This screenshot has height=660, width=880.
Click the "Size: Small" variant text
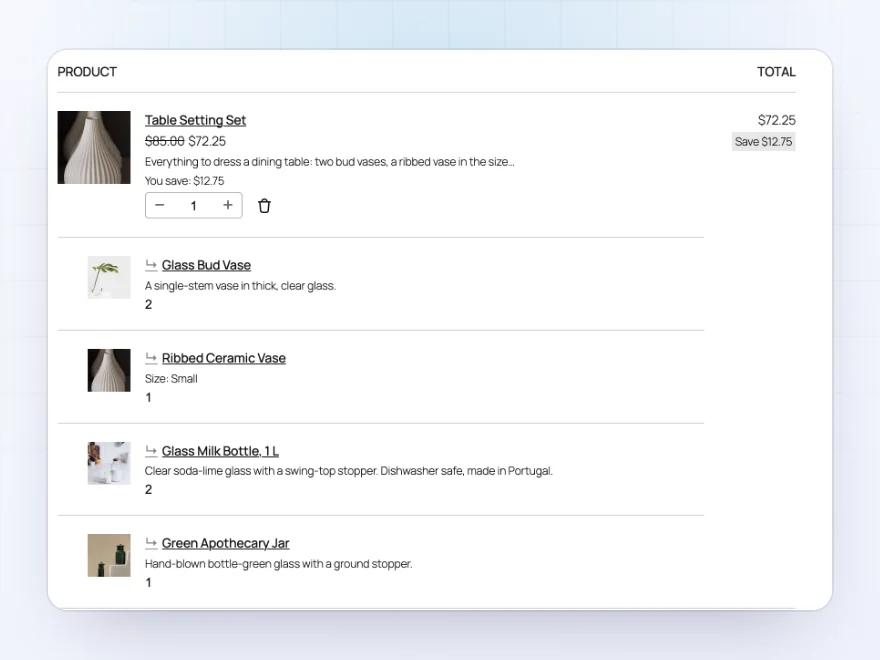point(171,379)
